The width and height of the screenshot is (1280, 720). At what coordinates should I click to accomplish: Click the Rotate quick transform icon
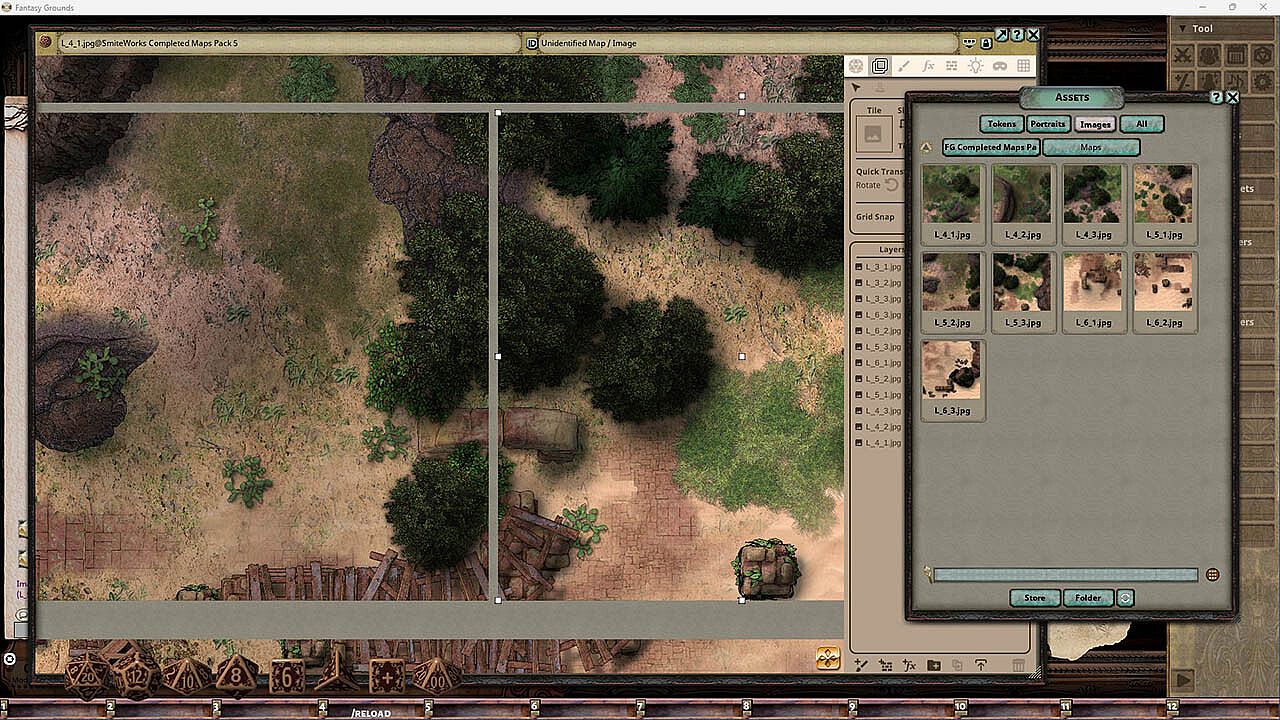point(891,185)
